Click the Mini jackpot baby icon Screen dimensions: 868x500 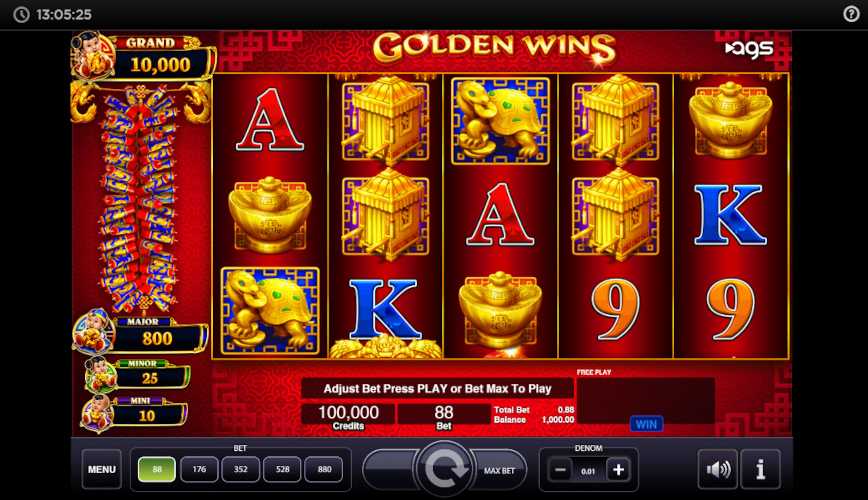(97, 413)
